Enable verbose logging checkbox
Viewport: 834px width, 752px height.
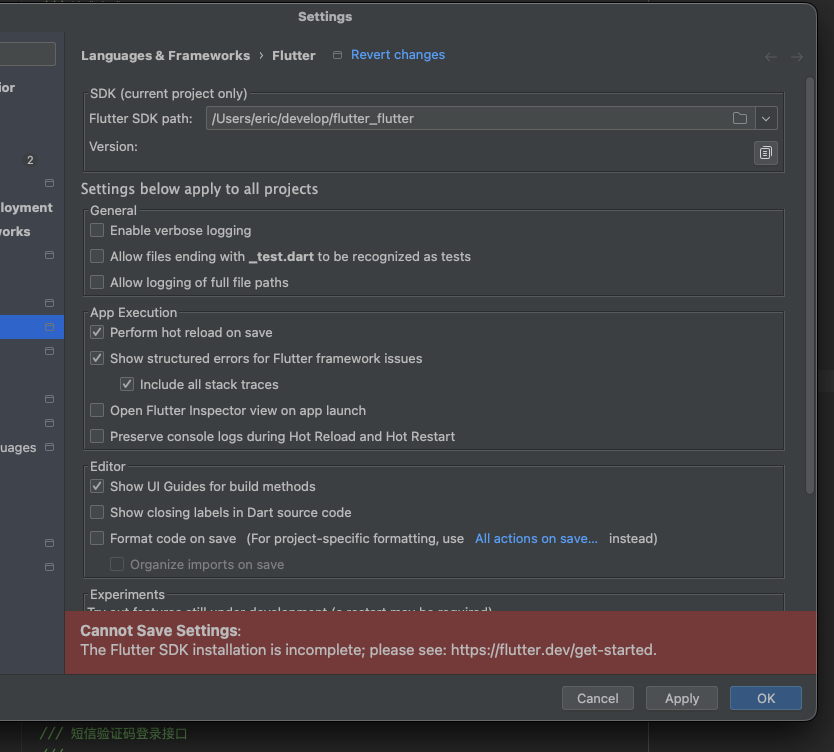pos(97,230)
